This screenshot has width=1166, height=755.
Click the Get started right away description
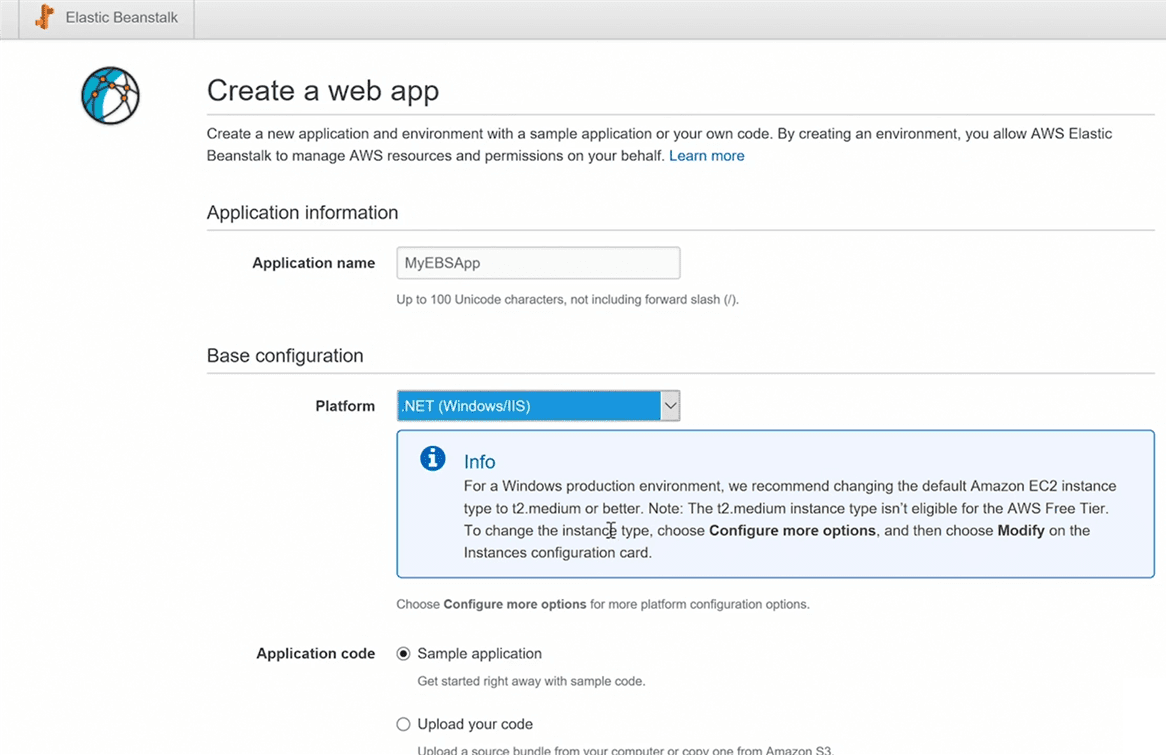pyautogui.click(x=531, y=682)
